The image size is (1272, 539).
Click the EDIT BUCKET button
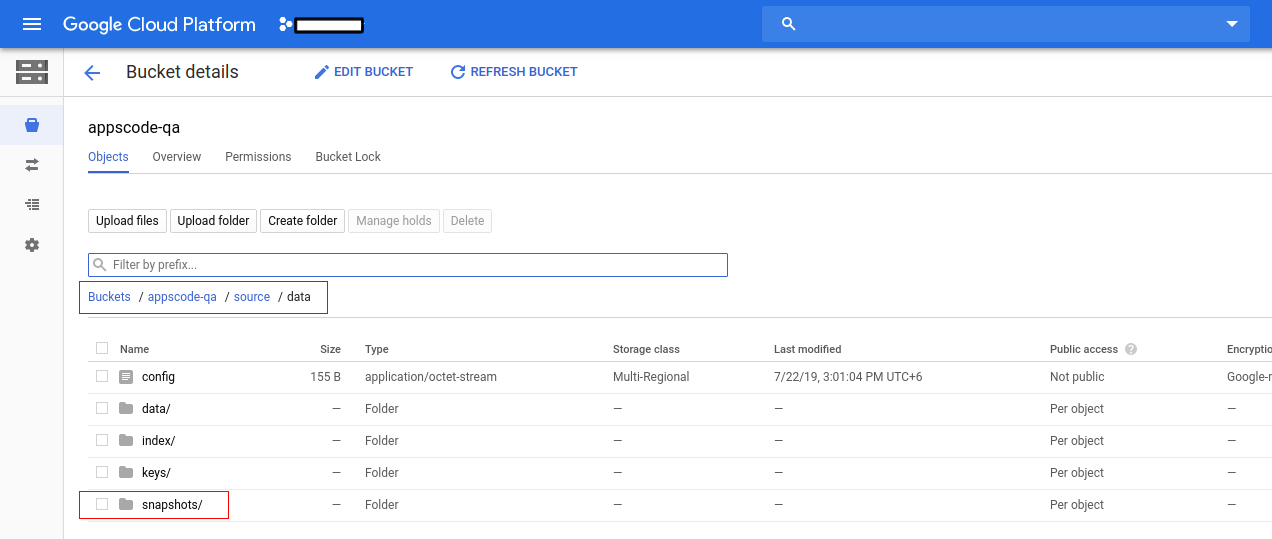click(363, 72)
